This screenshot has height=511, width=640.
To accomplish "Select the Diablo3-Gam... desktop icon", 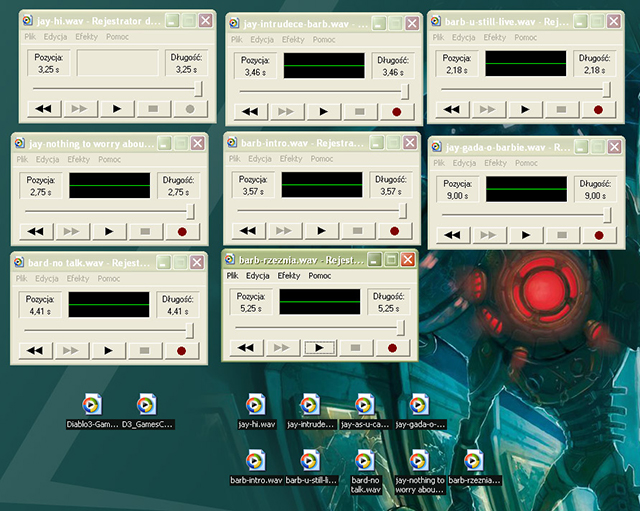I will click(x=92, y=411).
